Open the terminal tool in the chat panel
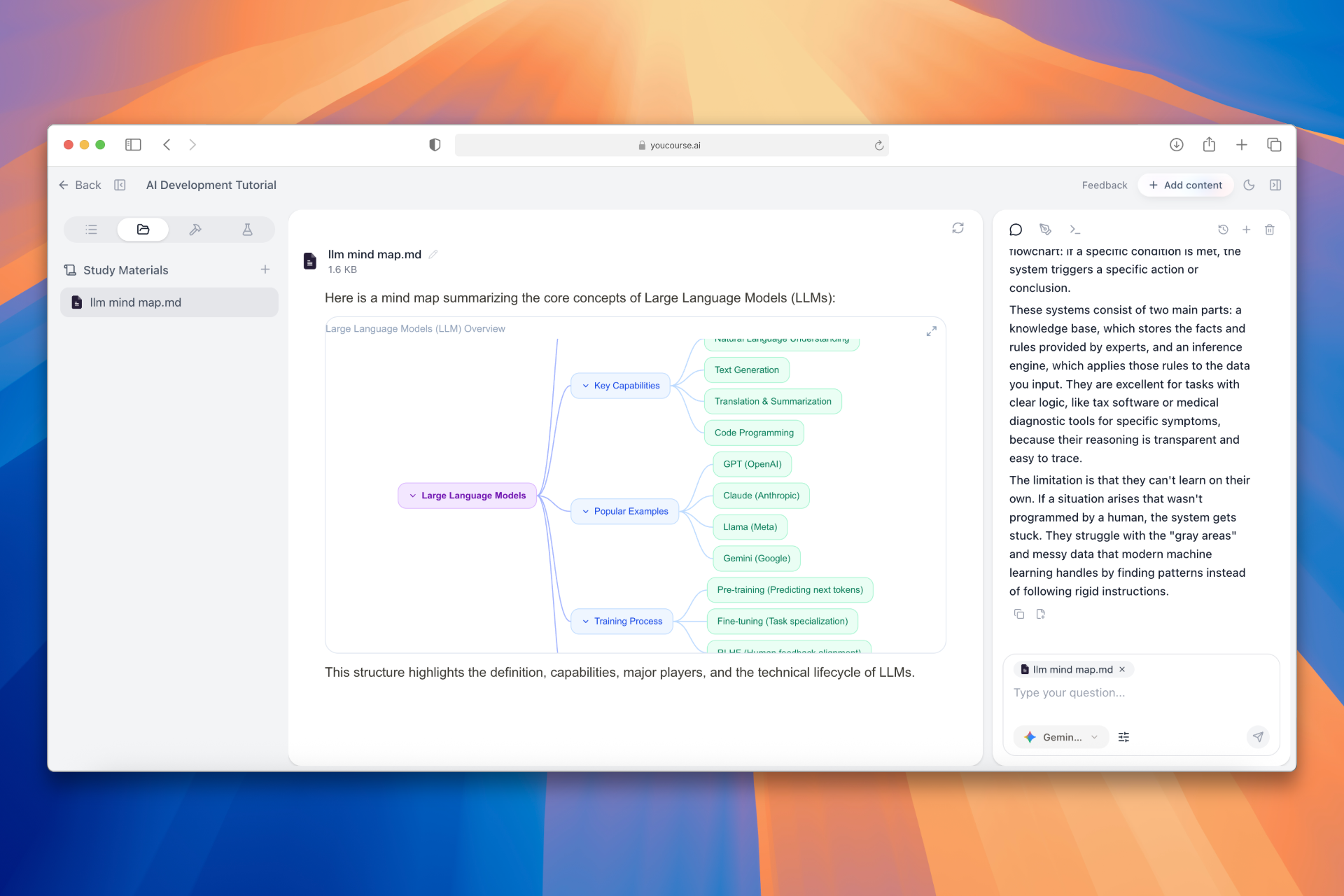1344x896 pixels. [1076, 230]
